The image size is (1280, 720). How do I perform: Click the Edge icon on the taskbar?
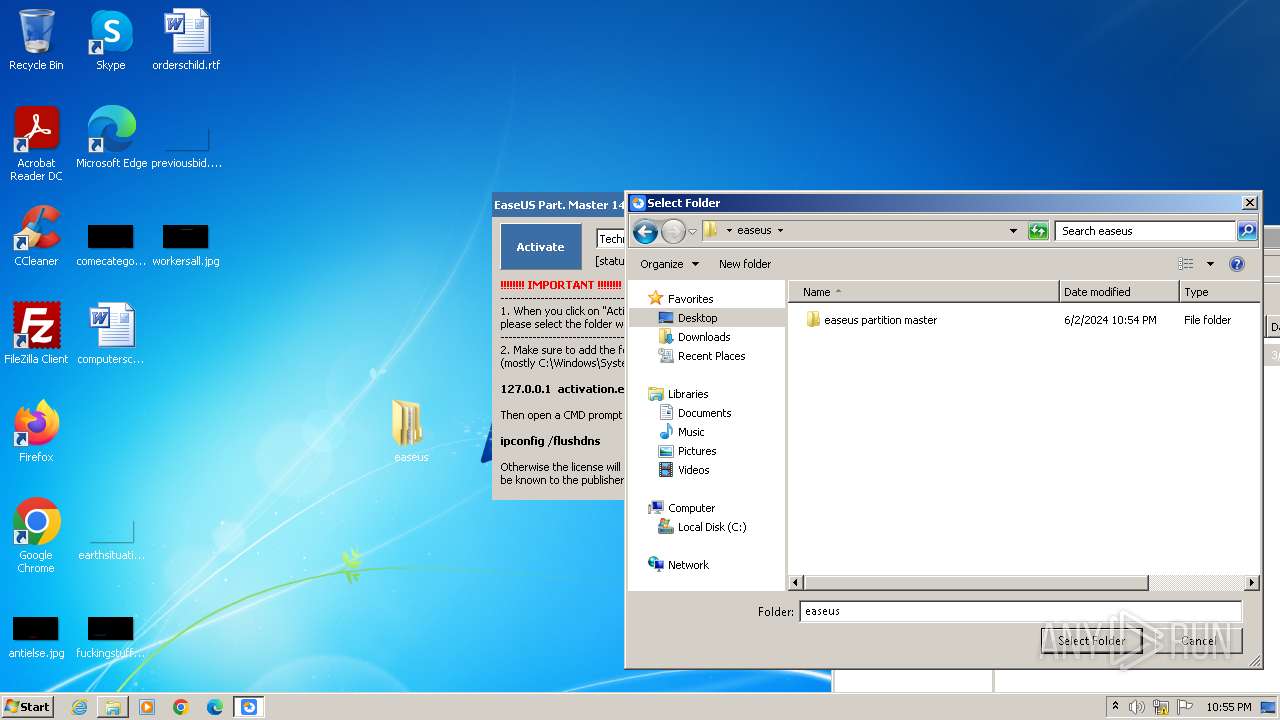coord(215,707)
